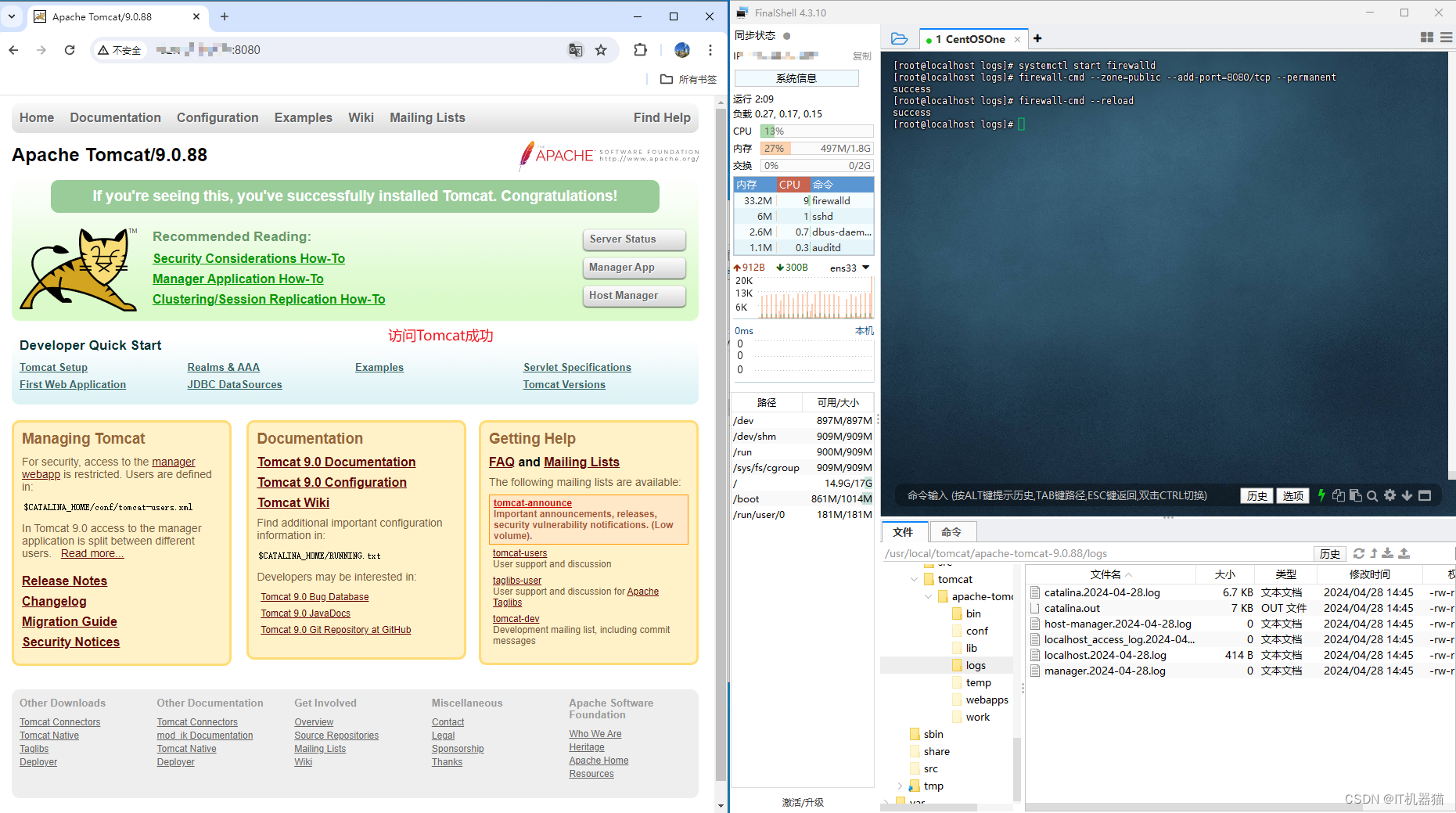Click the download icon in file panel
The image size is (1456, 813).
(1387, 553)
